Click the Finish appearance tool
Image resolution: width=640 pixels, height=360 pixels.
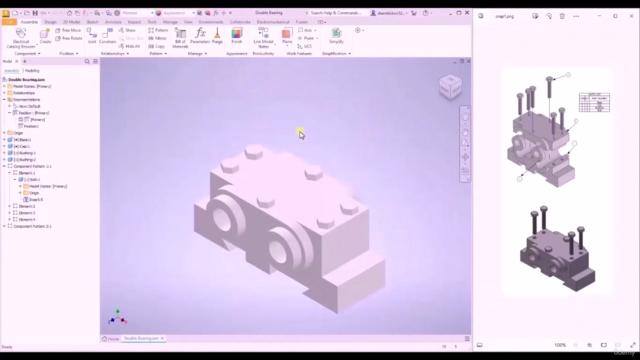coord(237,36)
